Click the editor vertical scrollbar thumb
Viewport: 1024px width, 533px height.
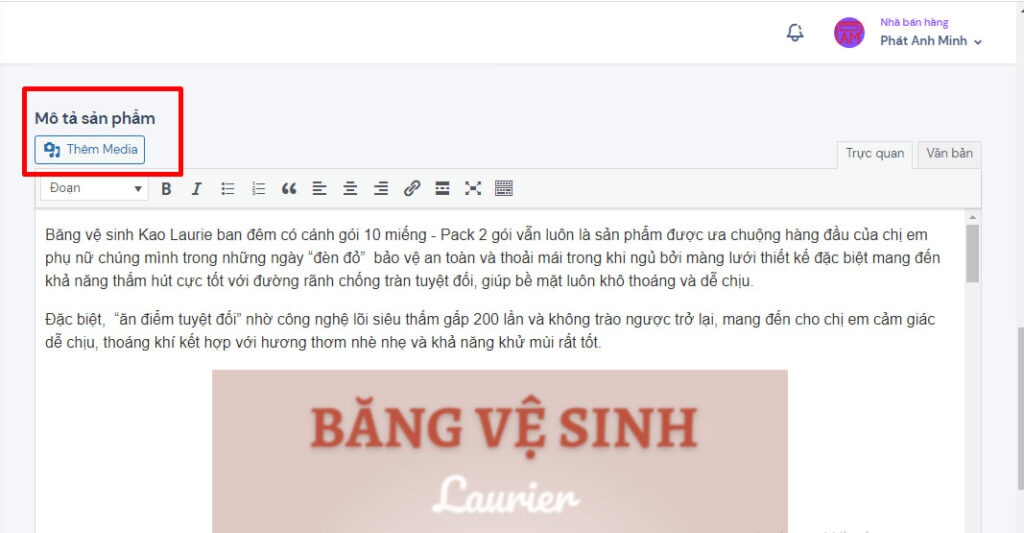972,253
